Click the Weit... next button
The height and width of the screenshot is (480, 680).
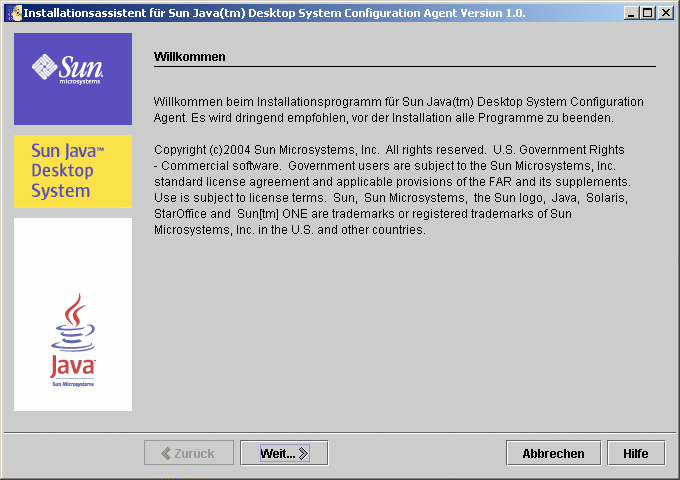pyautogui.click(x=284, y=453)
